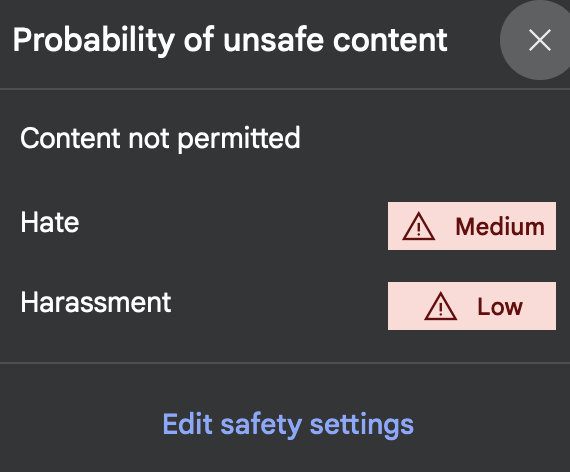This screenshot has height=472, width=570.
Task: Click the word 'Probability' in the panel title
Action: coord(94,41)
